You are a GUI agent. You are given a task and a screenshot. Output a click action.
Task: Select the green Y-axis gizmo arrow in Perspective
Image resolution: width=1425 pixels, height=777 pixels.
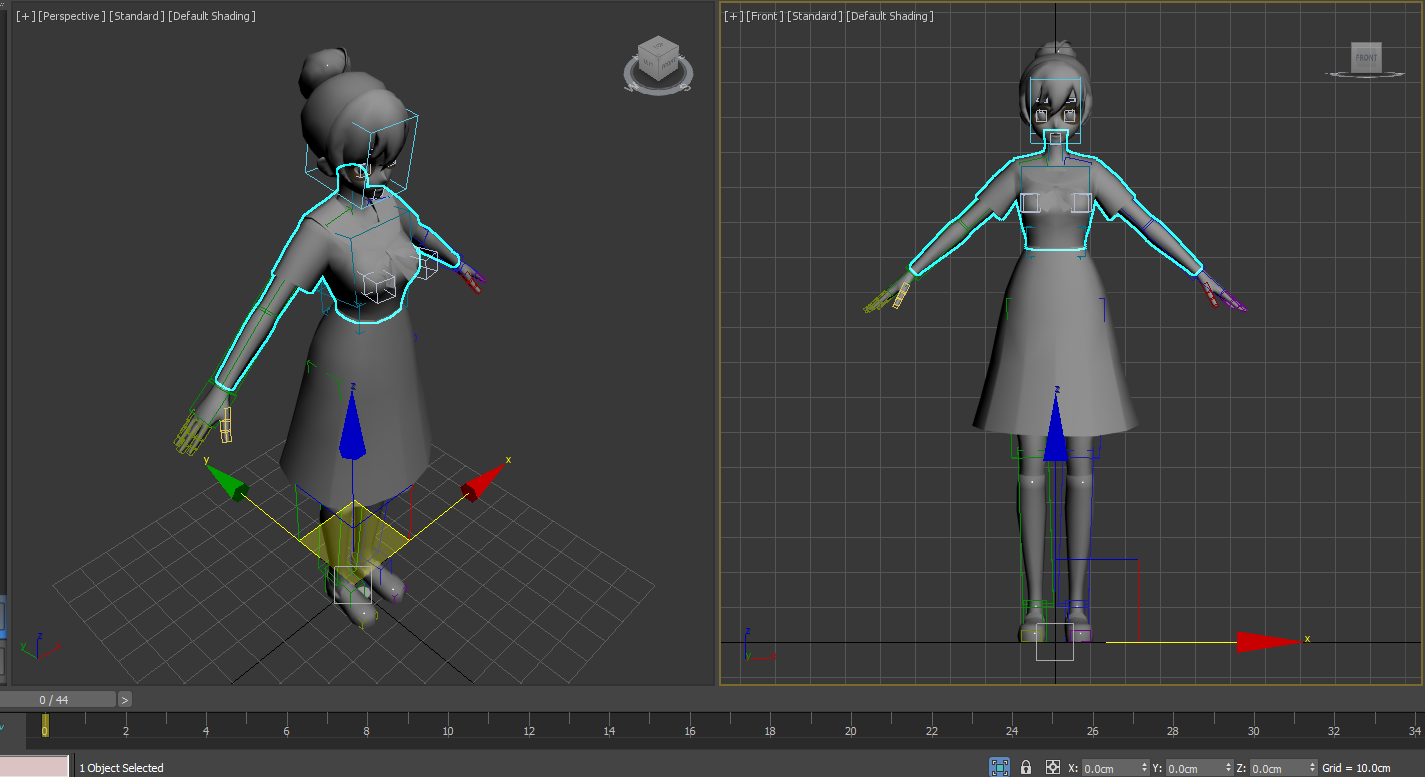227,481
